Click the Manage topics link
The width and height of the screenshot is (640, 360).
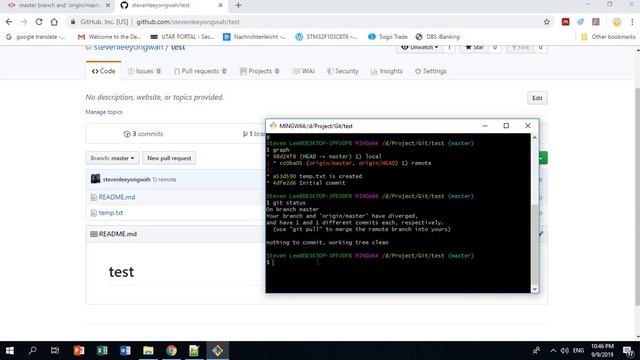[104, 112]
